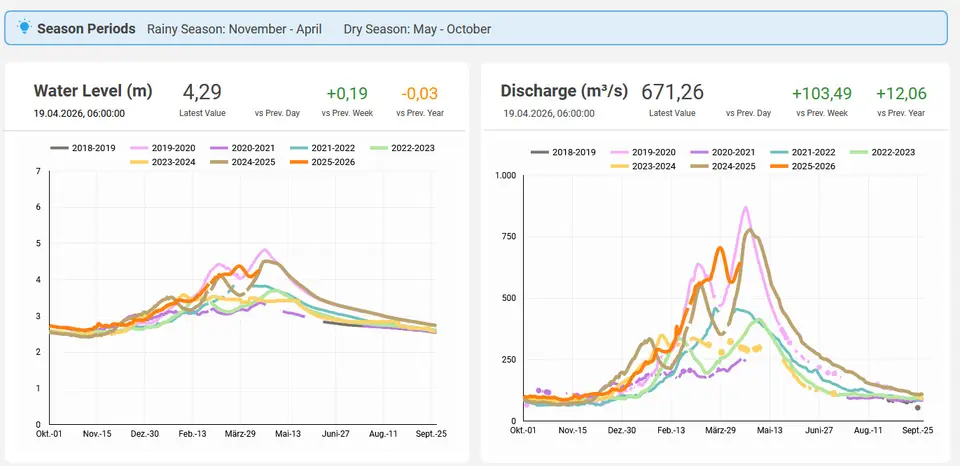Click the lightbulb icon beside Season Periods
The width and height of the screenshot is (960, 466).
click(24, 27)
